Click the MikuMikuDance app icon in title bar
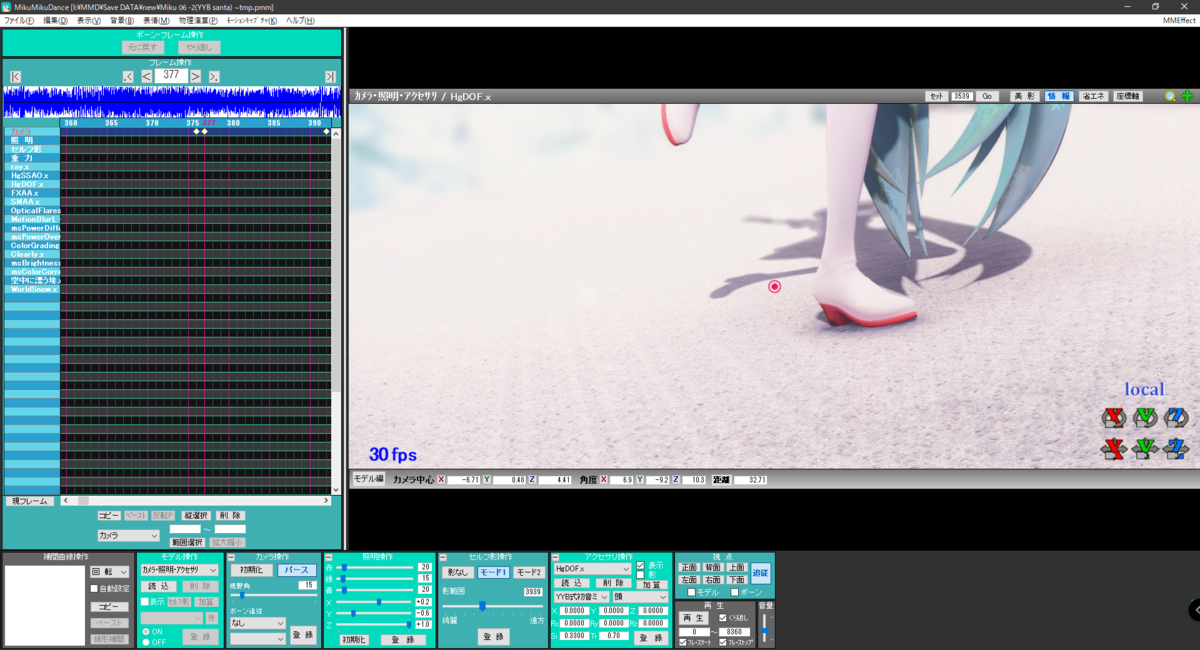This screenshot has height=650, width=1200. pos(7,6)
